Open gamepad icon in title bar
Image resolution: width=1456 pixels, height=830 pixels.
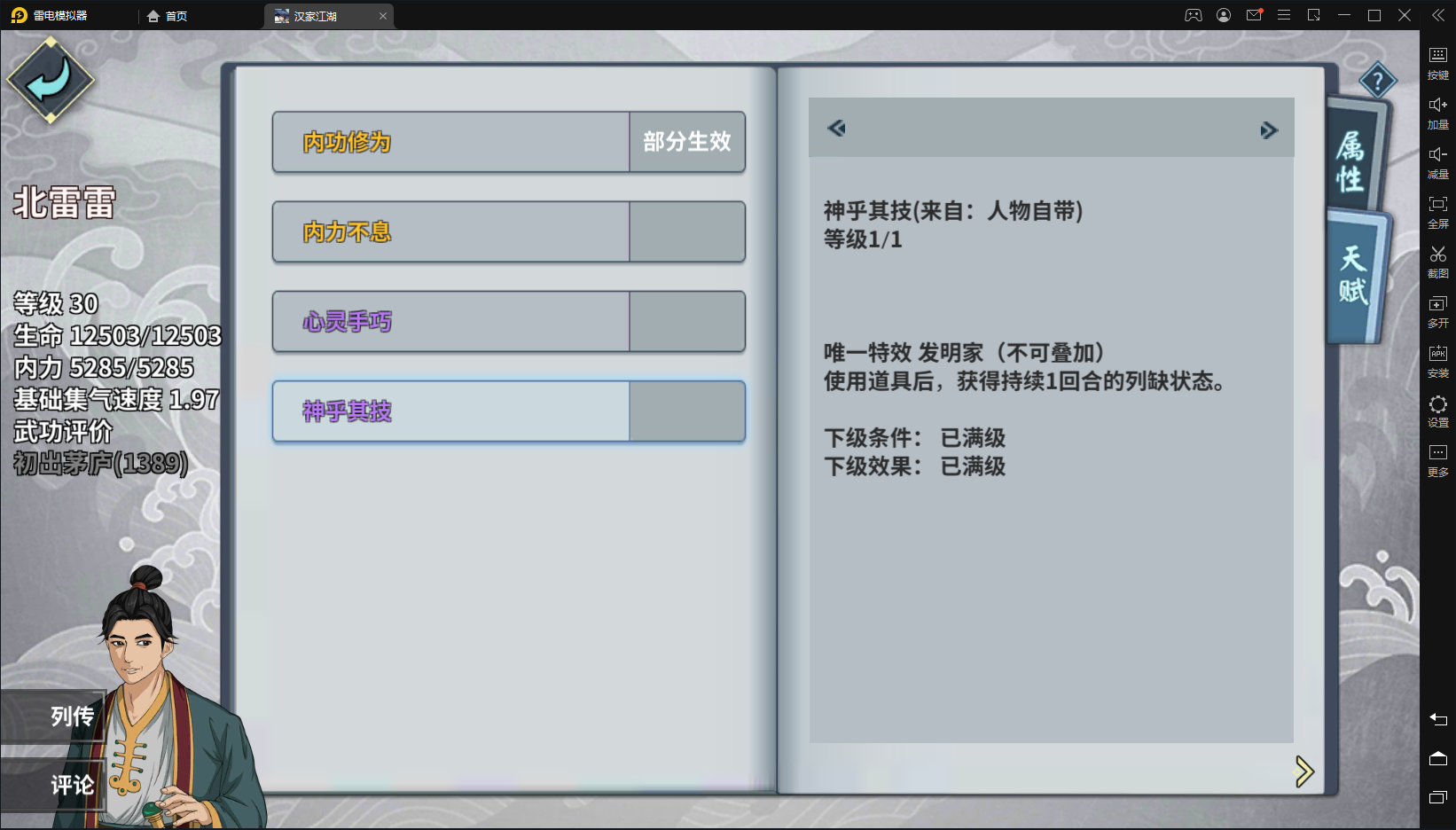(x=1194, y=15)
